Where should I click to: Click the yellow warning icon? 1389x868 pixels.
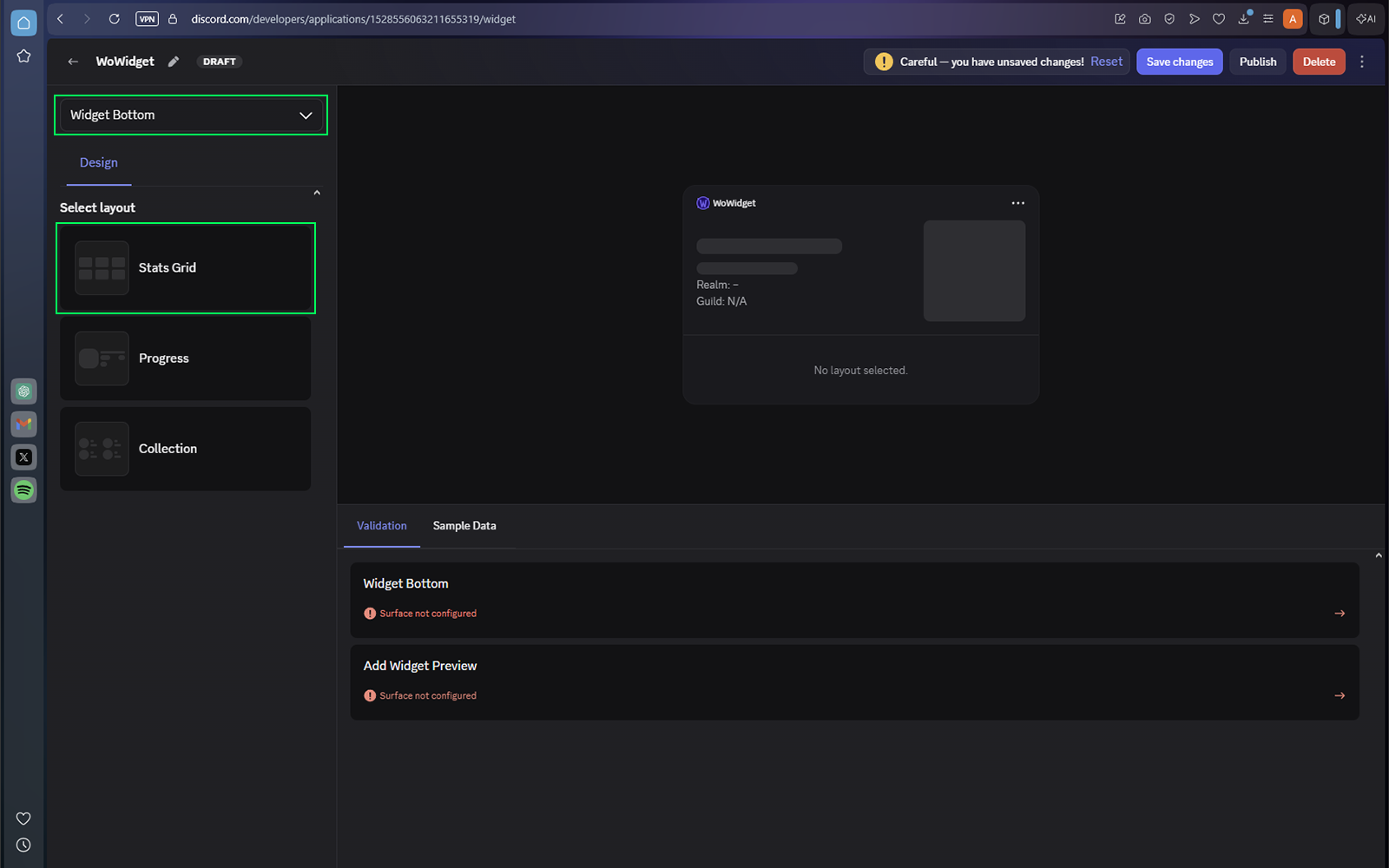[x=884, y=62]
